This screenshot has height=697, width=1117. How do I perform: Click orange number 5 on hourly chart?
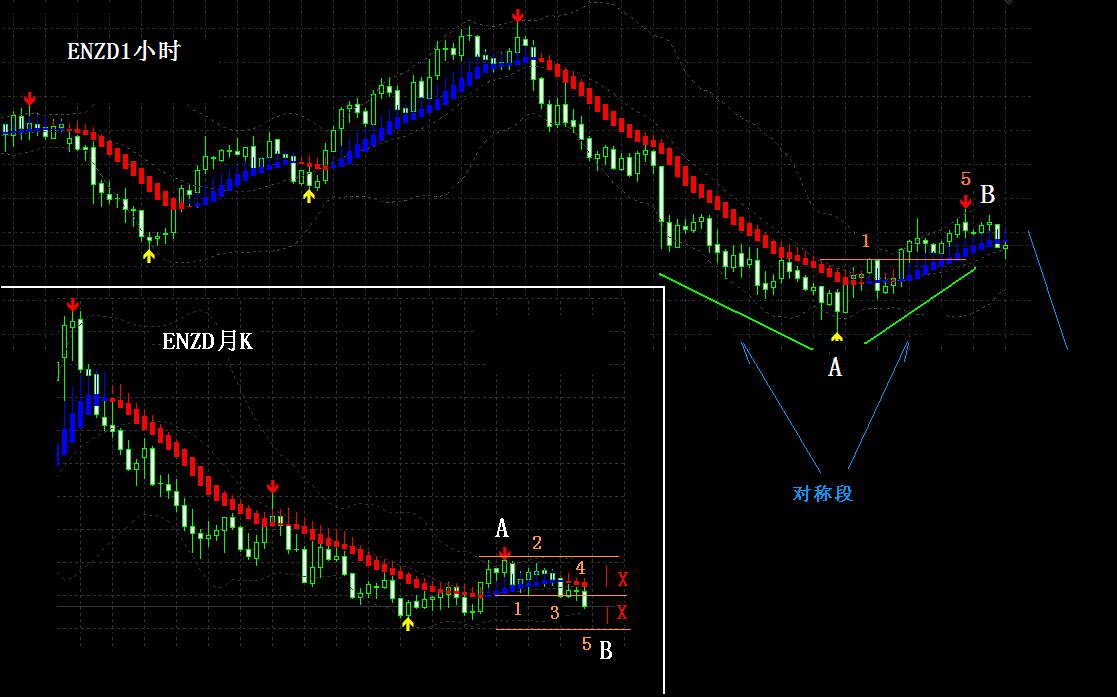pos(965,179)
